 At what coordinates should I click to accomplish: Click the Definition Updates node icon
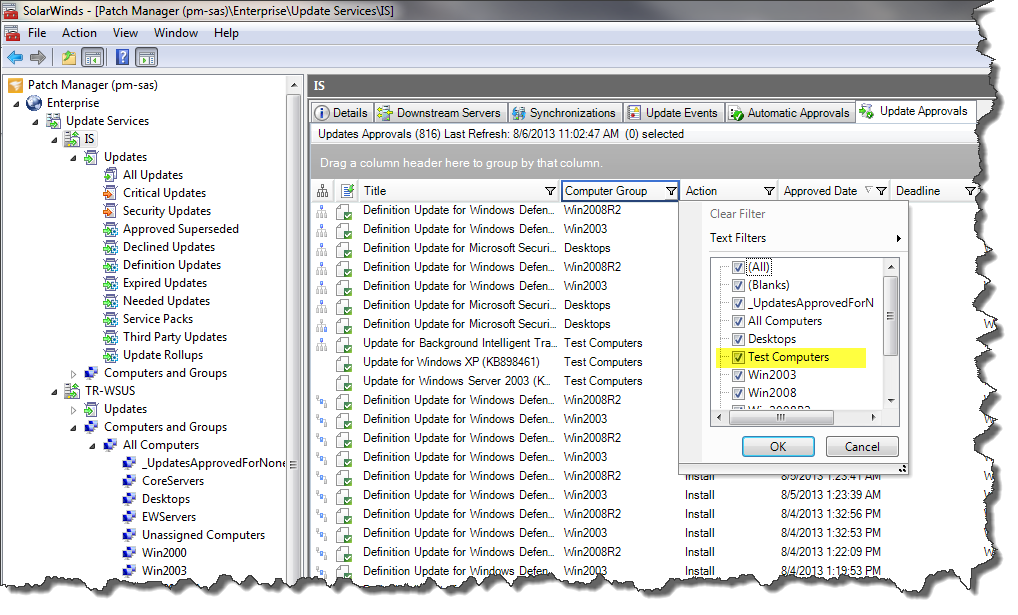(x=110, y=265)
